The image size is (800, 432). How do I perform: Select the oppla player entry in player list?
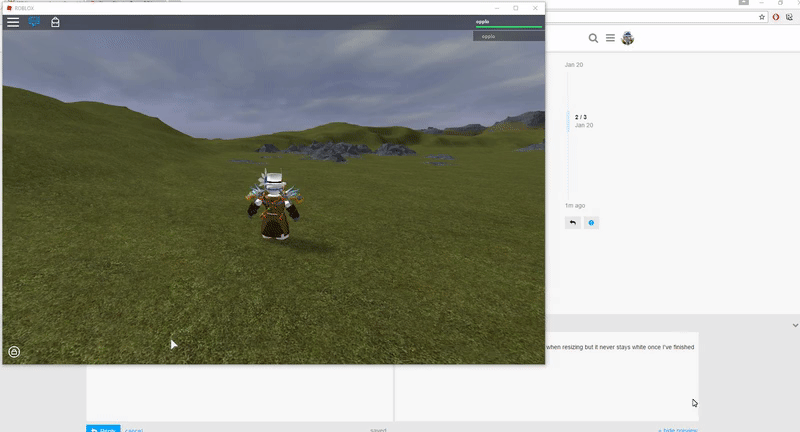[509, 36]
